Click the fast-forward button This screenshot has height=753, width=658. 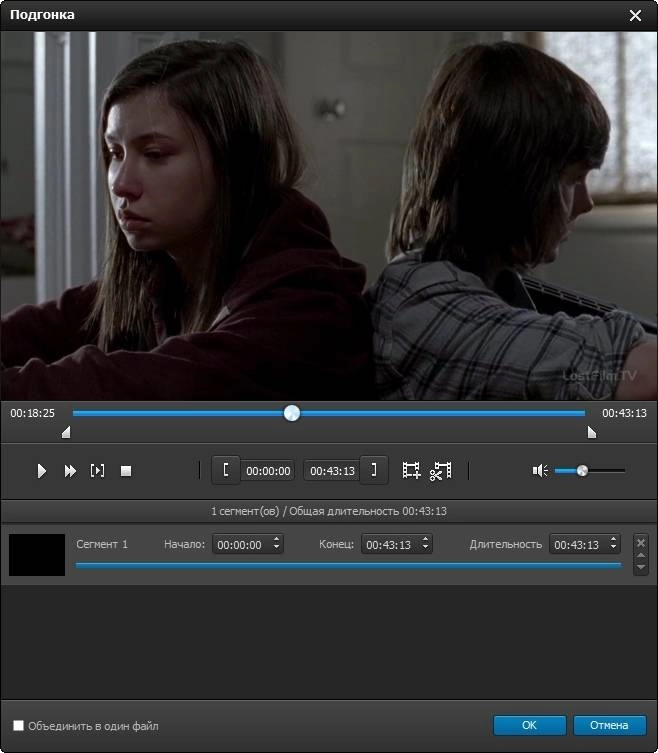pos(70,471)
